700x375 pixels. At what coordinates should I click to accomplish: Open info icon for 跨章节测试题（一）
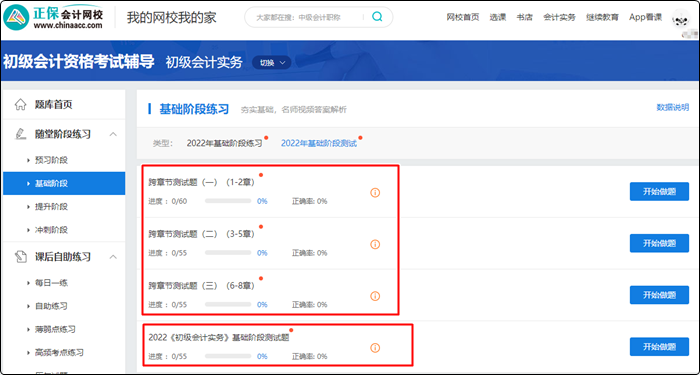tap(375, 192)
